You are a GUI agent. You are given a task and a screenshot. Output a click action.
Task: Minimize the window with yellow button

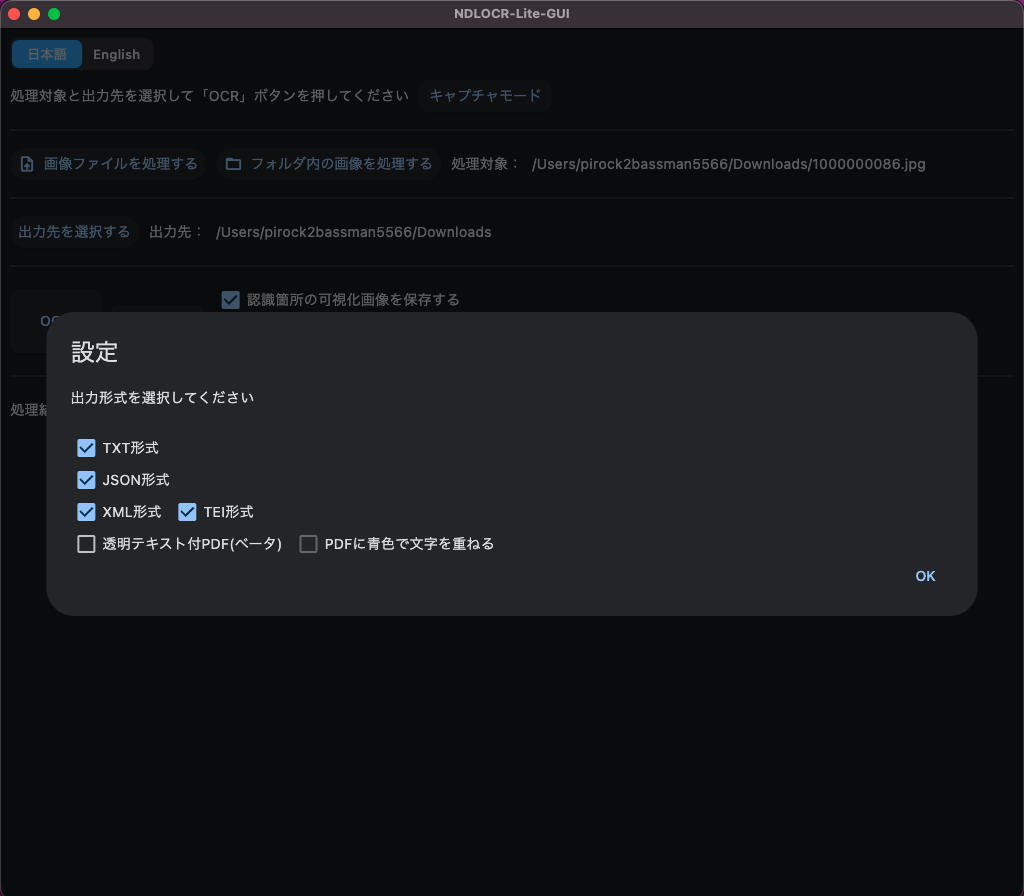[x=34, y=14]
